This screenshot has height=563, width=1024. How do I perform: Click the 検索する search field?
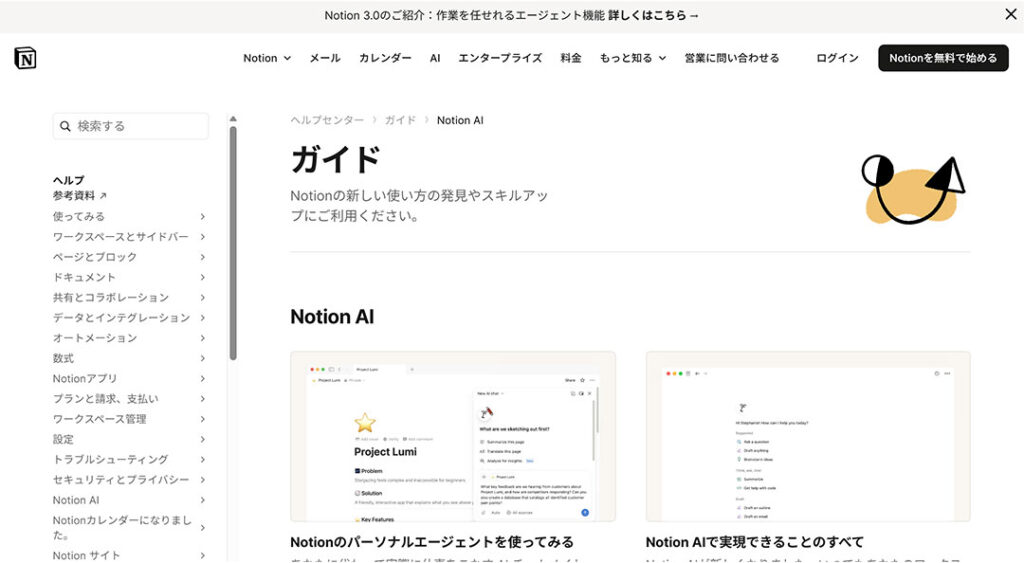[x=131, y=126]
